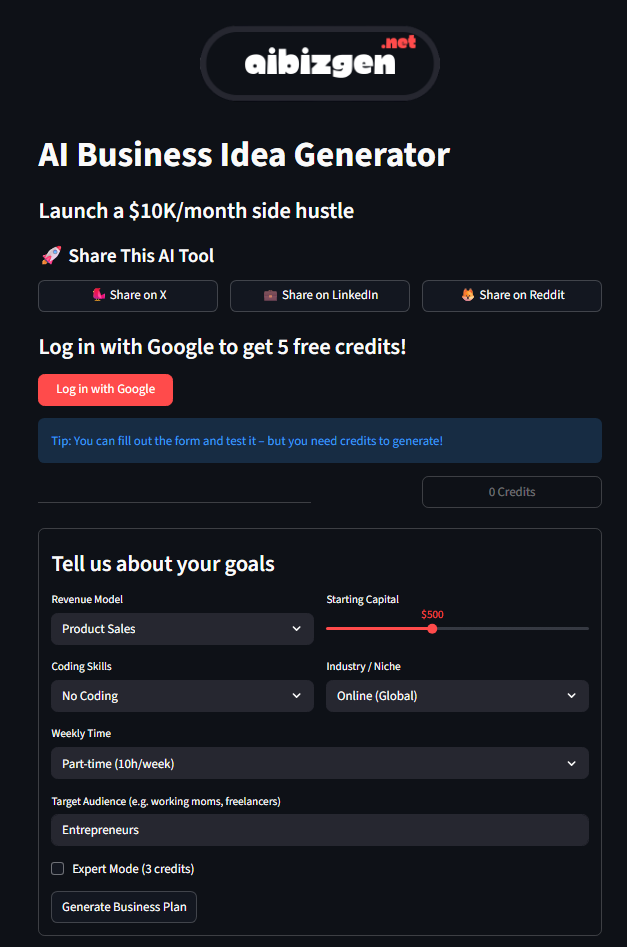This screenshot has width=627, height=947.
Task: Open the Weekly Time dropdown
Action: 319,763
